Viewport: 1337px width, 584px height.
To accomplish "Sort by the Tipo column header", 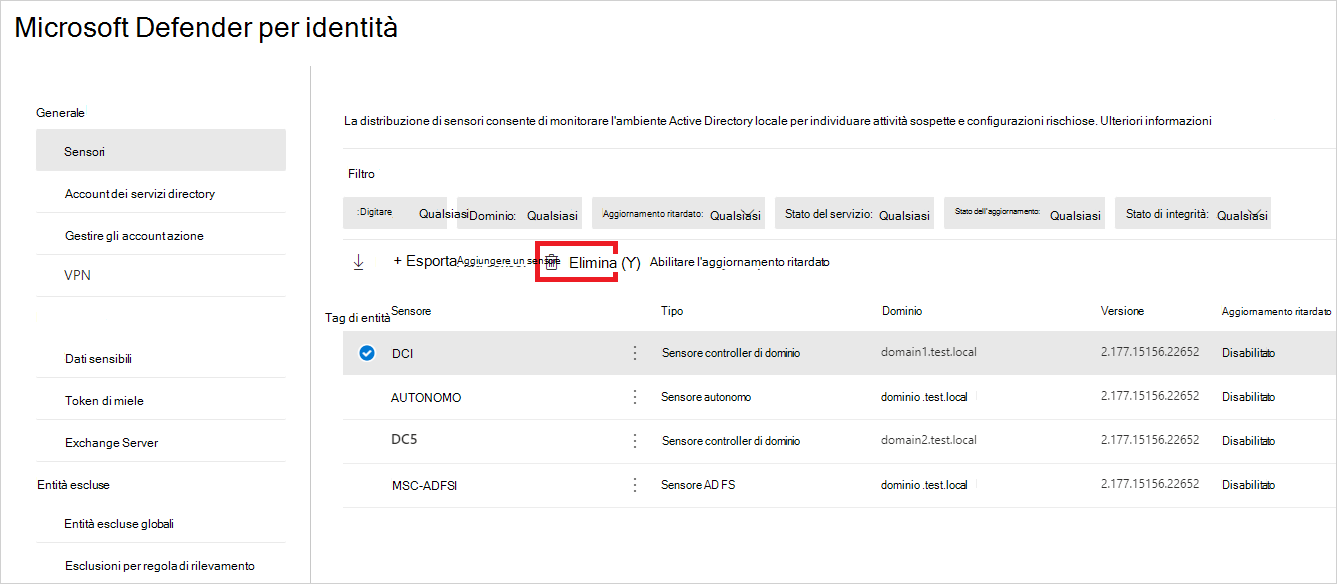I will pos(672,311).
